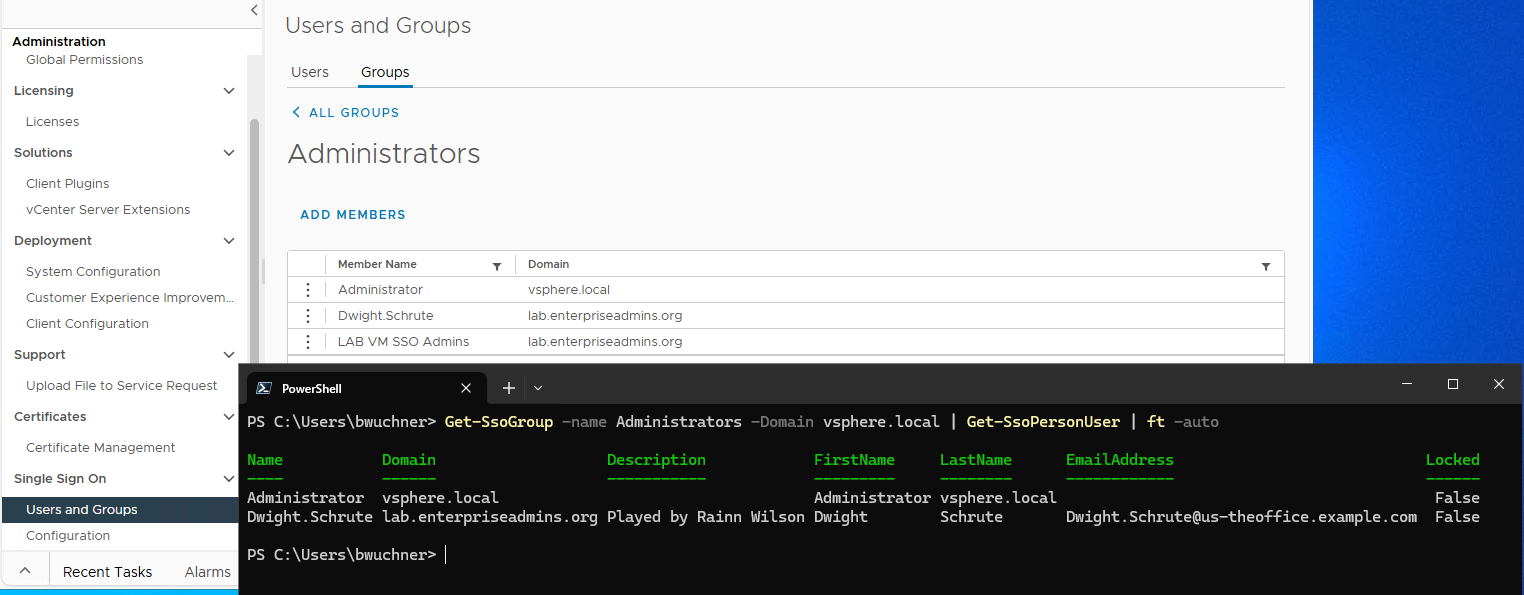
Task: Open Global Permissions page
Action: [x=84, y=60]
